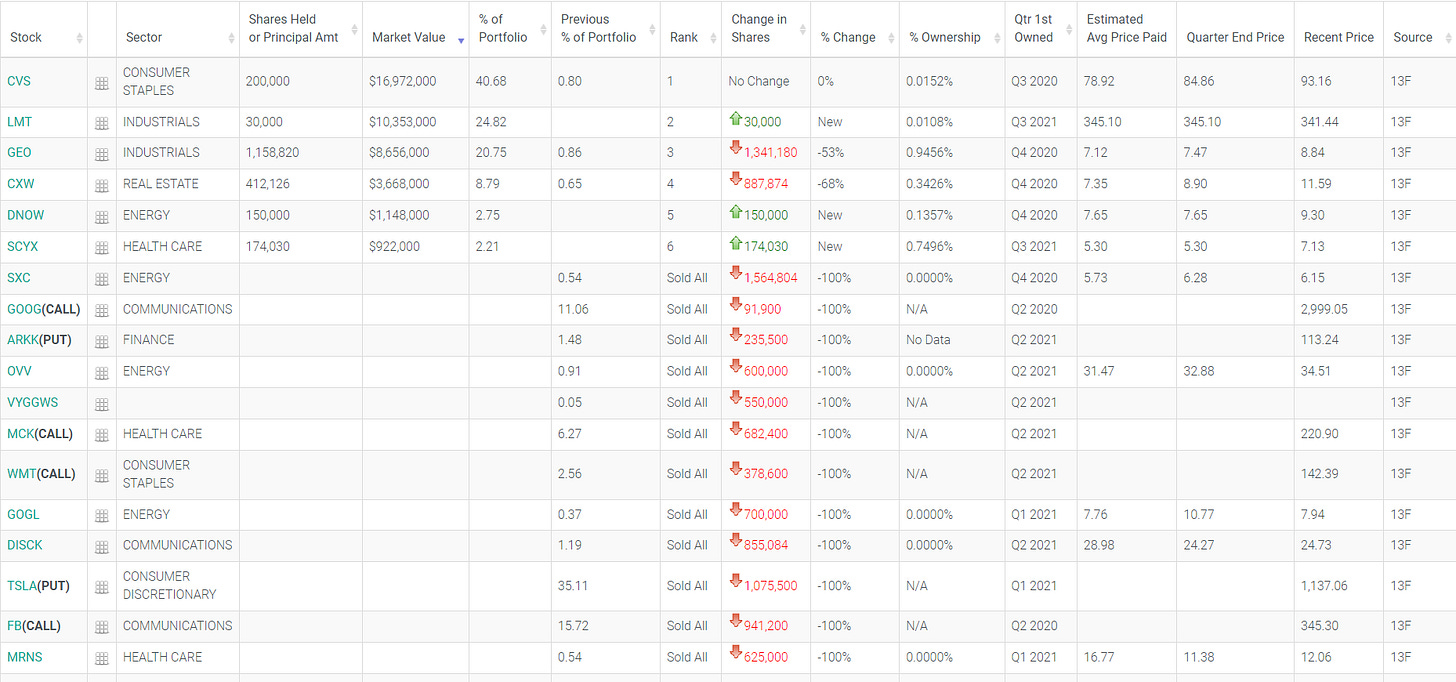
Task: Open the OVV stock link
Action: coord(19,371)
